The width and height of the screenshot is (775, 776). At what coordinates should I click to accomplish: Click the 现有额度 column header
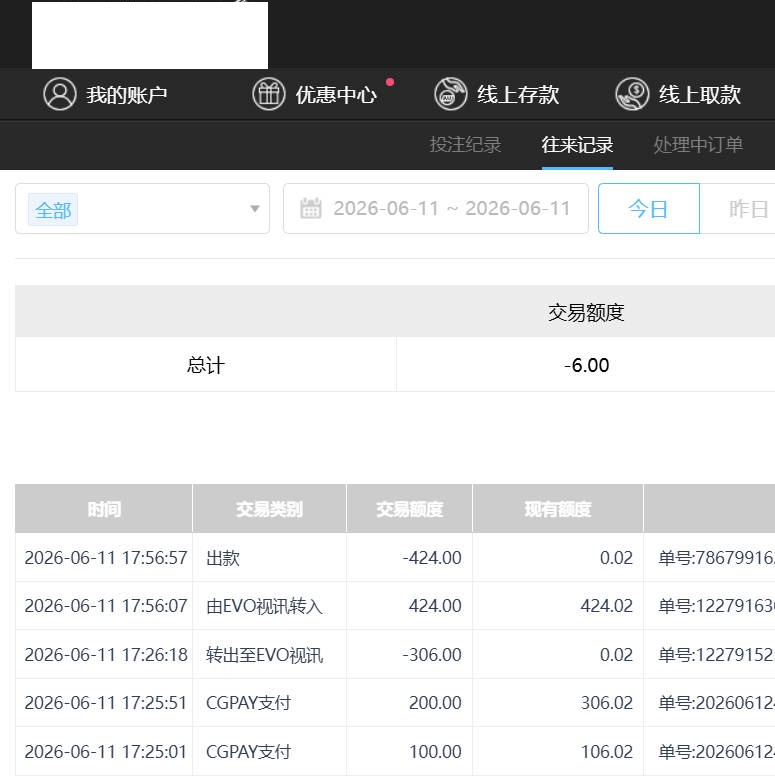click(558, 509)
